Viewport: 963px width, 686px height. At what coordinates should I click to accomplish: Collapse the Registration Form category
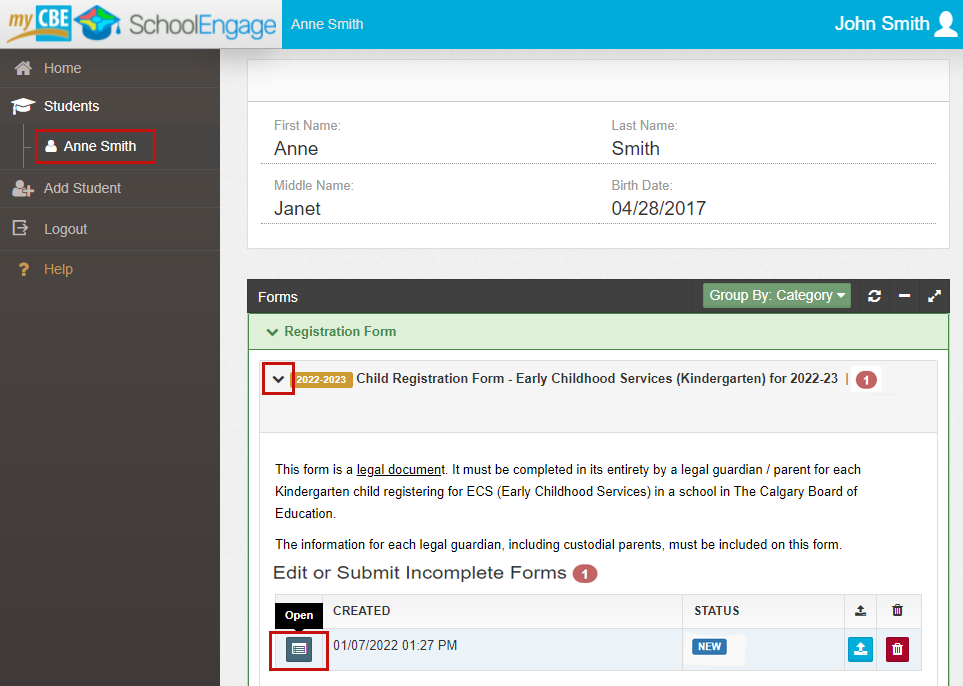pyautogui.click(x=272, y=332)
